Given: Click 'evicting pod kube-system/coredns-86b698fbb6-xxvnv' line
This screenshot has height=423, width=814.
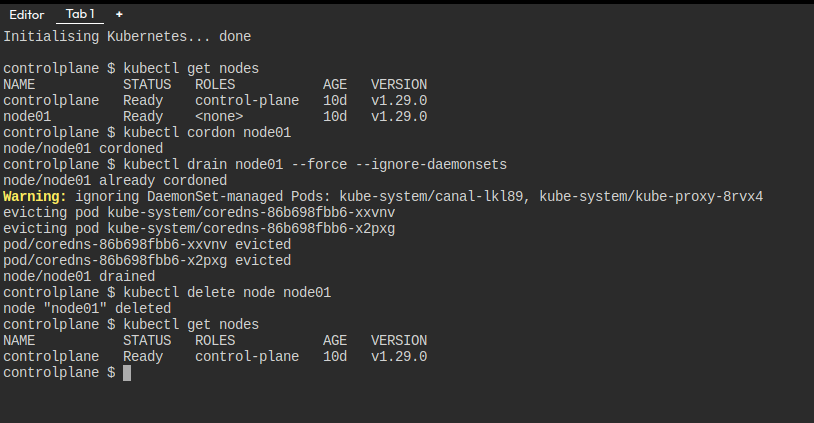Looking at the screenshot, I should [199, 213].
